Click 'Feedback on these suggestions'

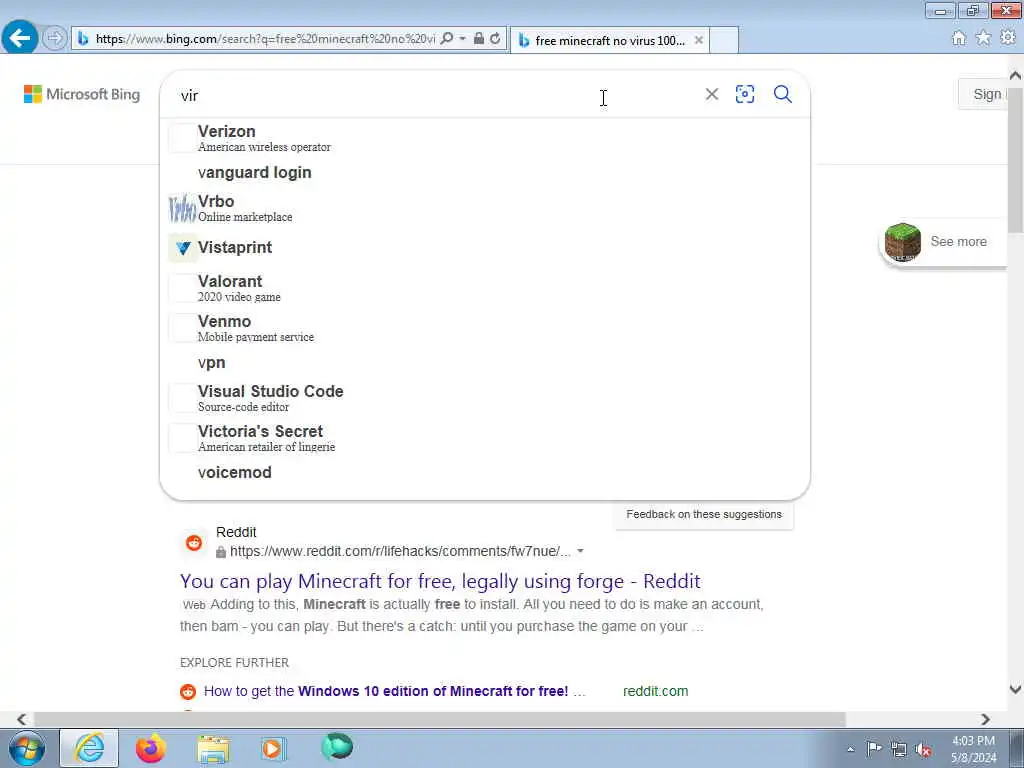coord(704,515)
